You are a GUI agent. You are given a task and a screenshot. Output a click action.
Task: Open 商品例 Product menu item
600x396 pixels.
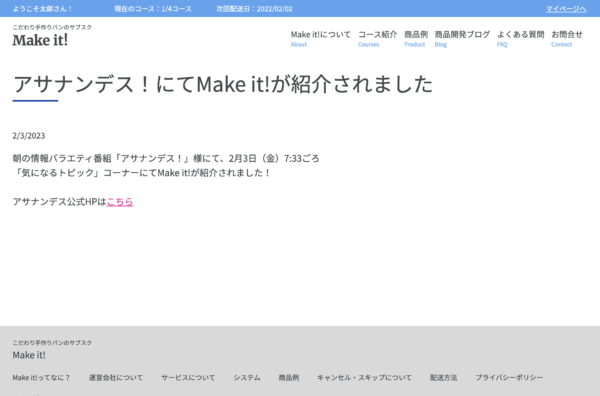[x=416, y=39]
